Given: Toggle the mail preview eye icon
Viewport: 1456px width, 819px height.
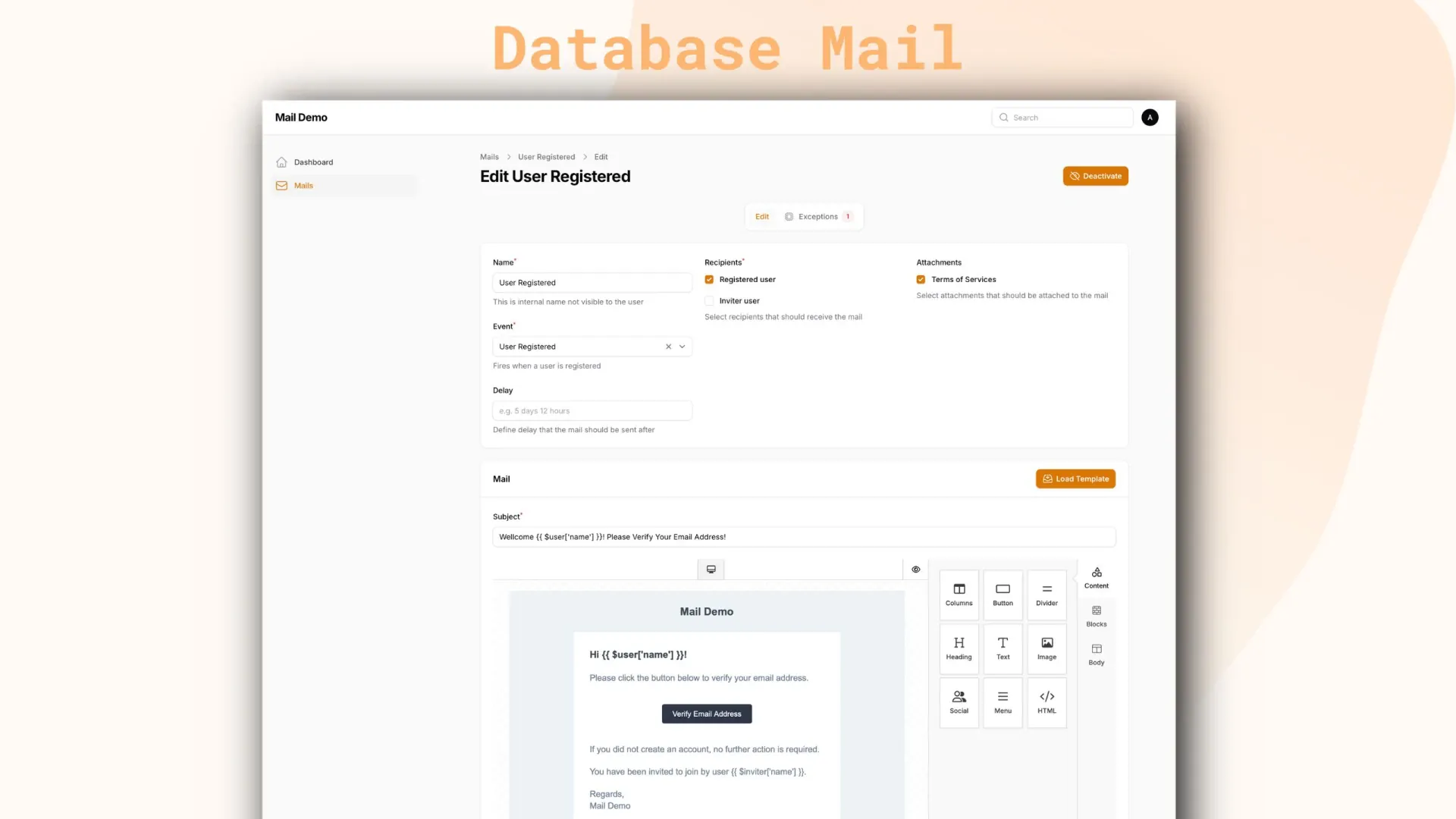Looking at the screenshot, I should 915,569.
